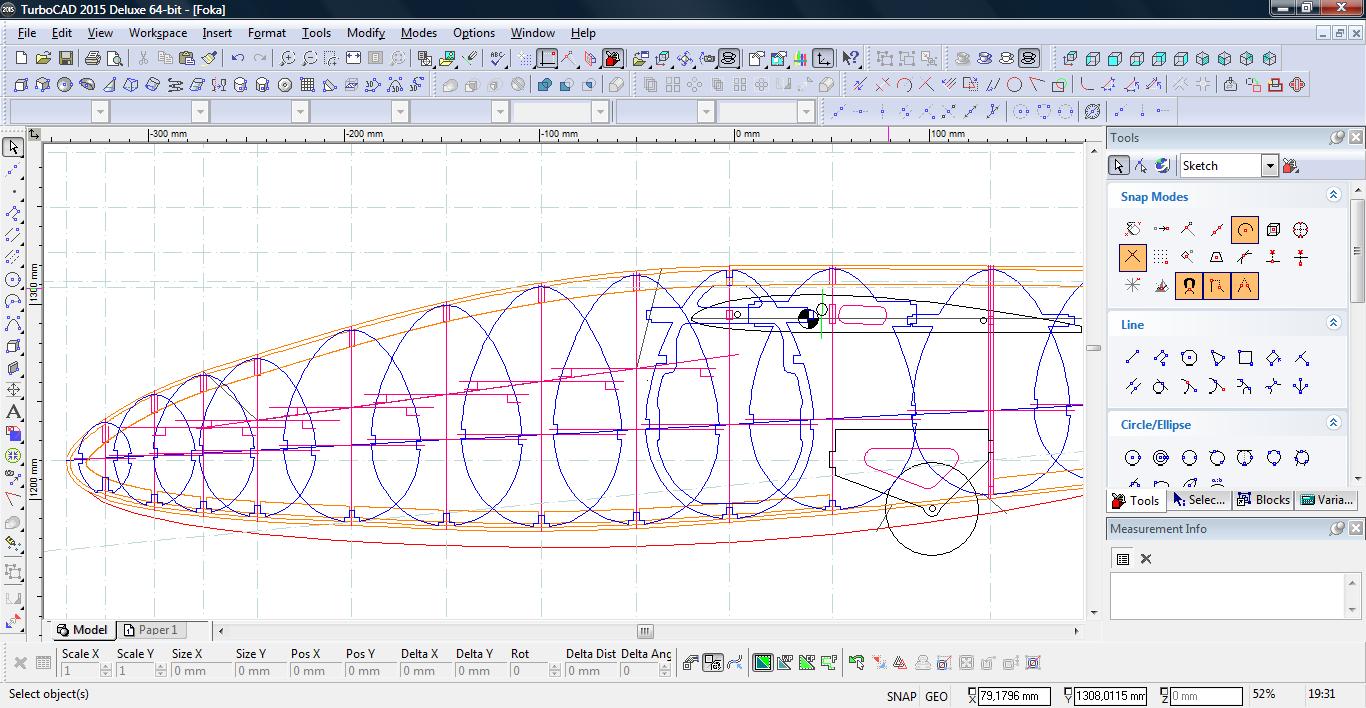Switch to the Blocks palette tab
The height and width of the screenshot is (708, 1366).
tap(1263, 500)
